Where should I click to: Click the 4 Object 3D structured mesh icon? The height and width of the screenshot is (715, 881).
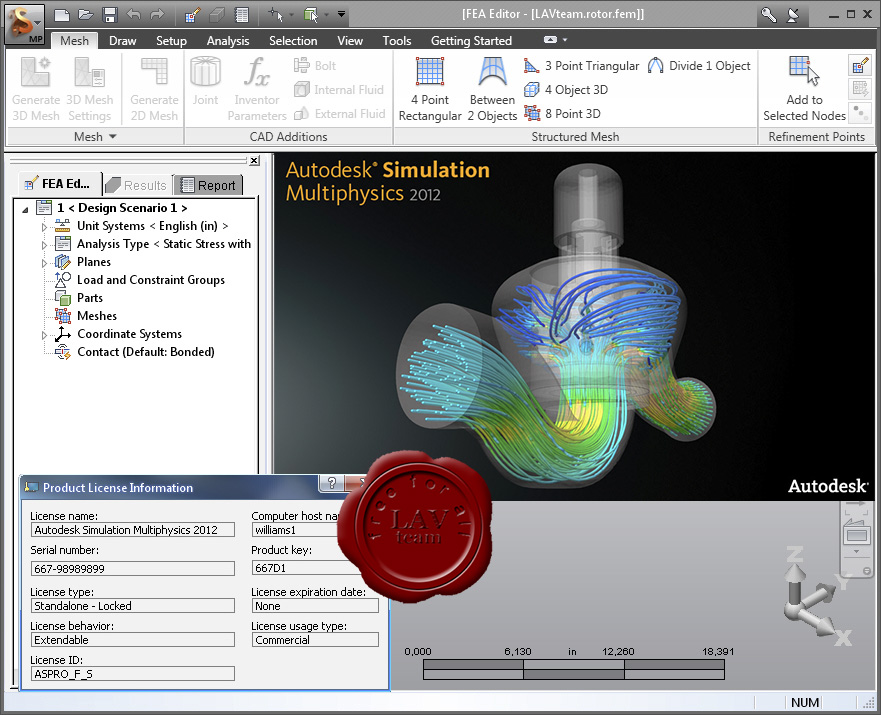pos(570,89)
